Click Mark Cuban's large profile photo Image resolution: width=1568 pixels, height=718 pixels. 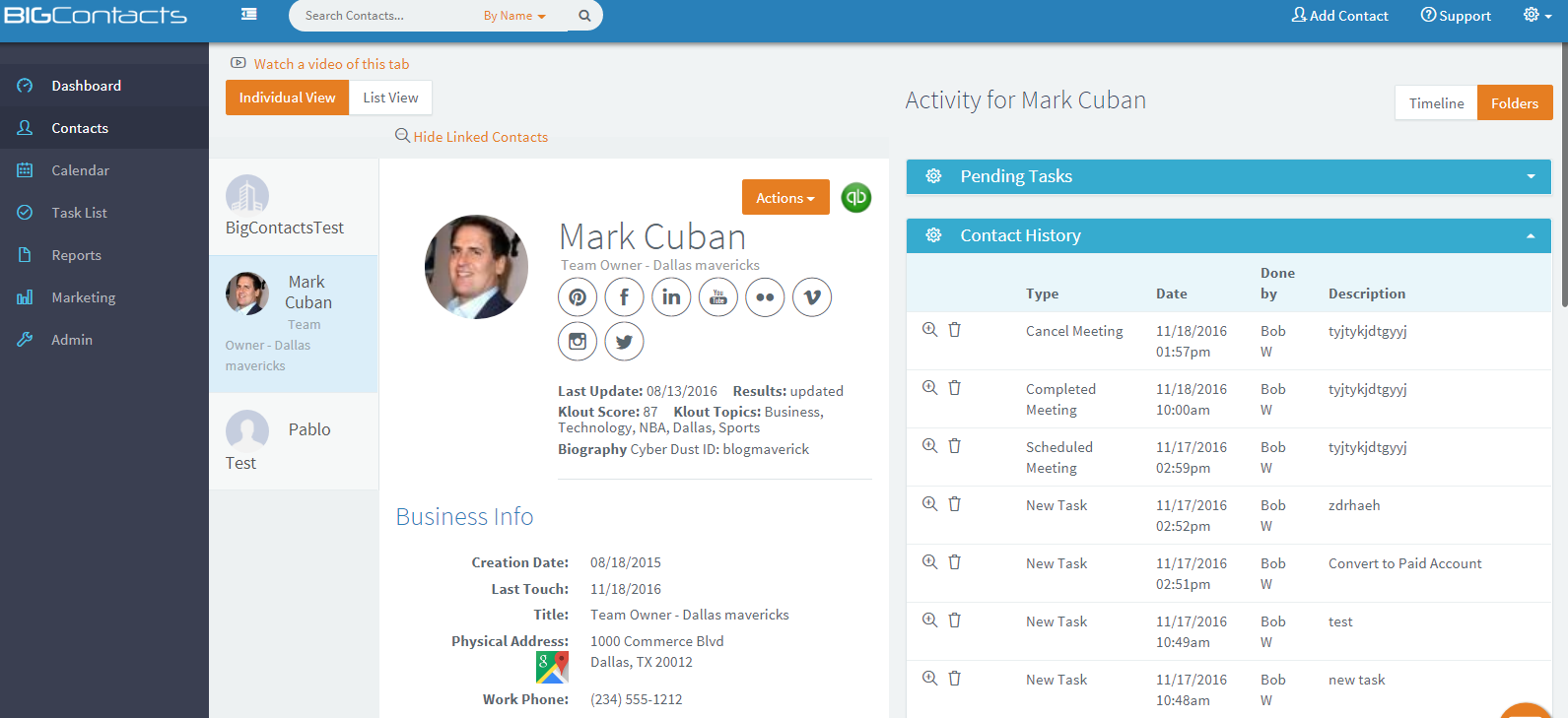(476, 267)
